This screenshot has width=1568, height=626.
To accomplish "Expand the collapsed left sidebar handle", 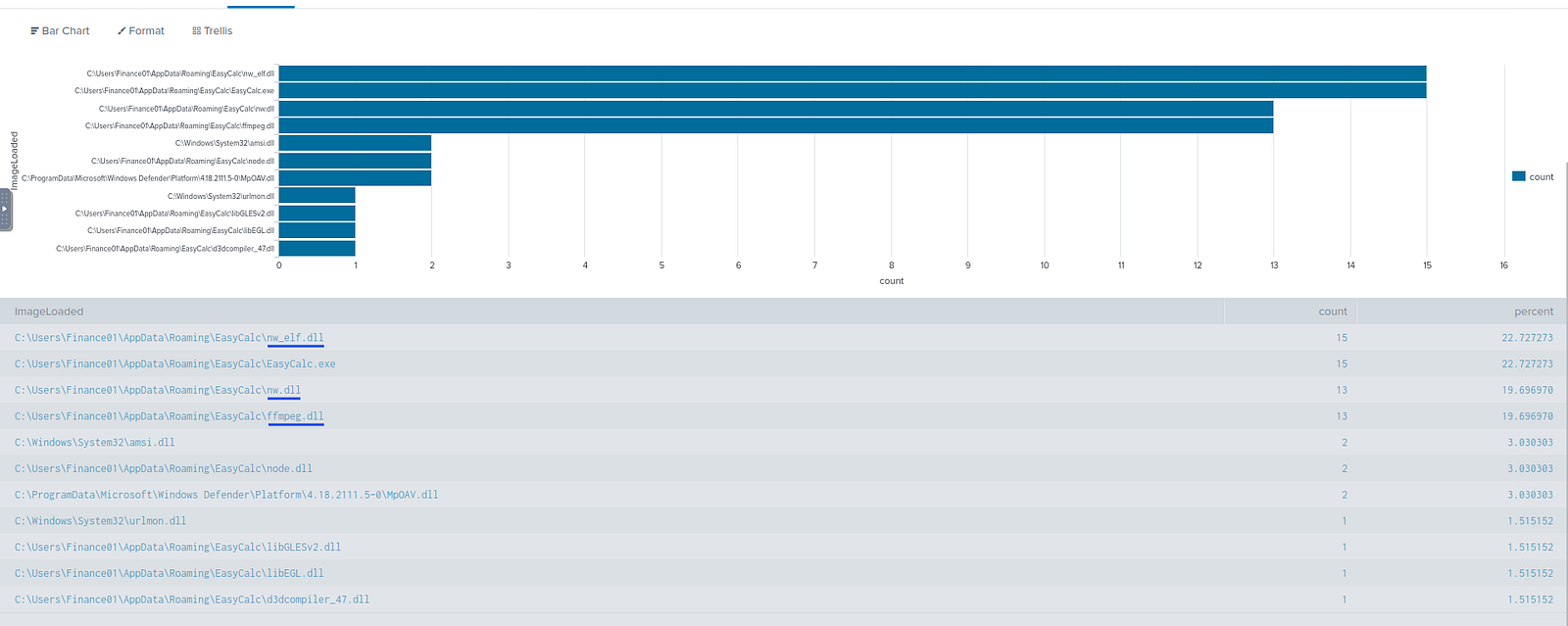I will tap(5, 209).
